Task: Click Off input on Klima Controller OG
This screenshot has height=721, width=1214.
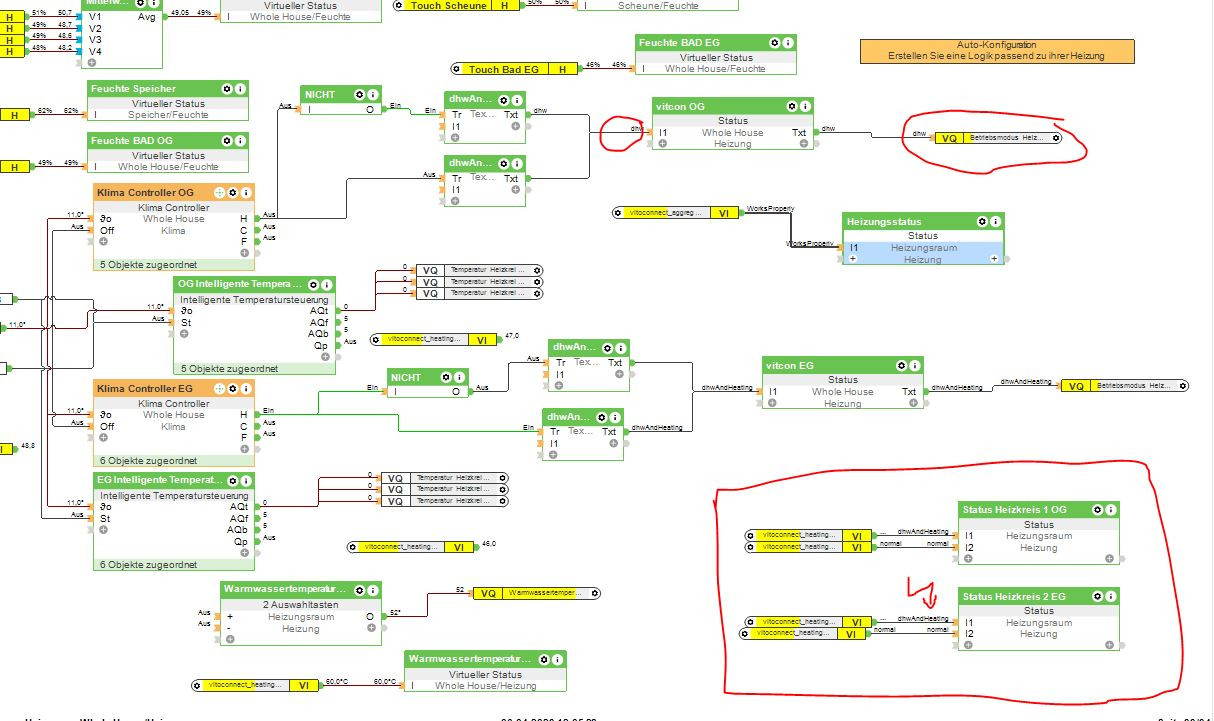Action: pos(107,230)
